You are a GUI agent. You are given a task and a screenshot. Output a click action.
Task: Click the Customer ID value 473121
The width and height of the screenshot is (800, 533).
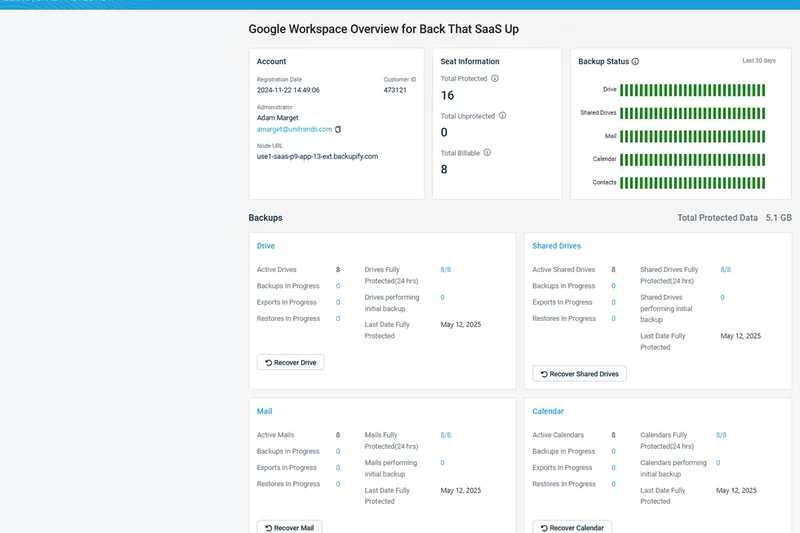coord(395,90)
